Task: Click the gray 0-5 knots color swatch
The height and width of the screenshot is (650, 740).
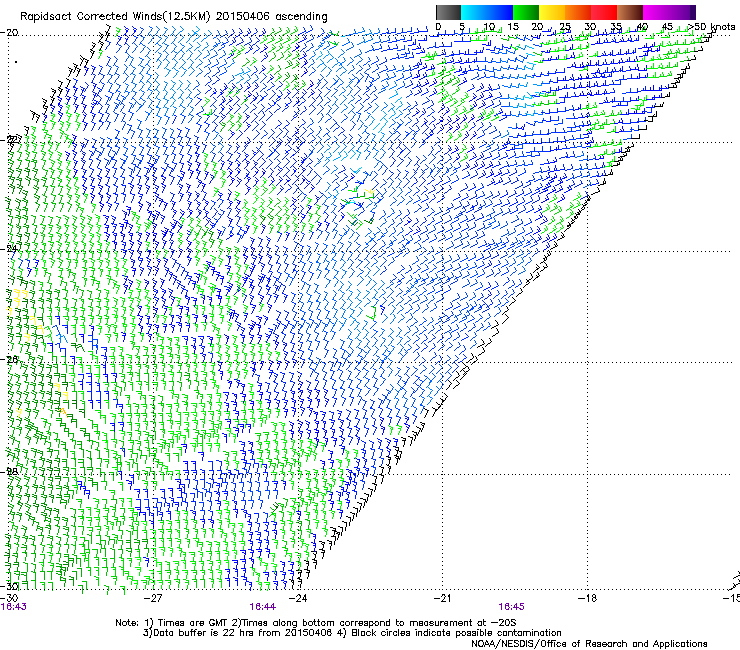Action: pyautogui.click(x=449, y=12)
